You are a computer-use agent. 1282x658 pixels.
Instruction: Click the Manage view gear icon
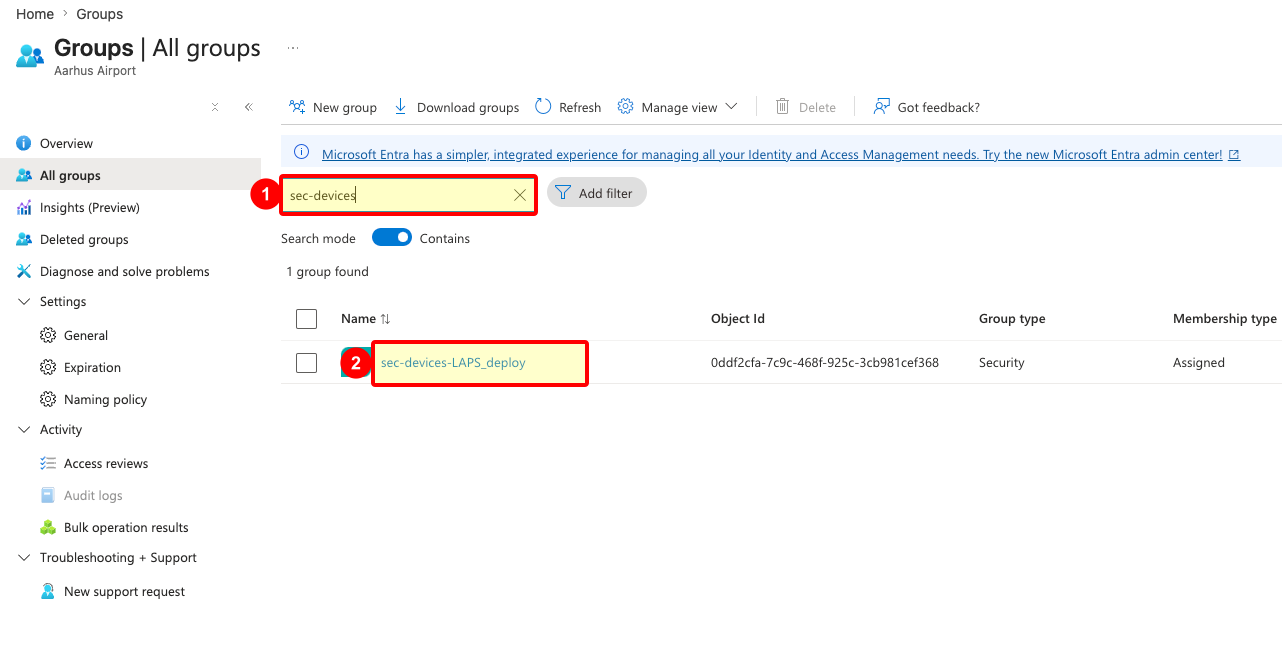point(625,107)
